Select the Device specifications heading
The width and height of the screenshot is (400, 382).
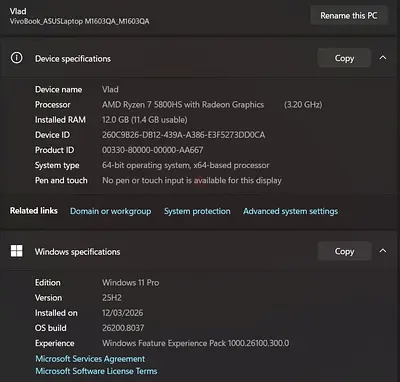[x=73, y=59]
